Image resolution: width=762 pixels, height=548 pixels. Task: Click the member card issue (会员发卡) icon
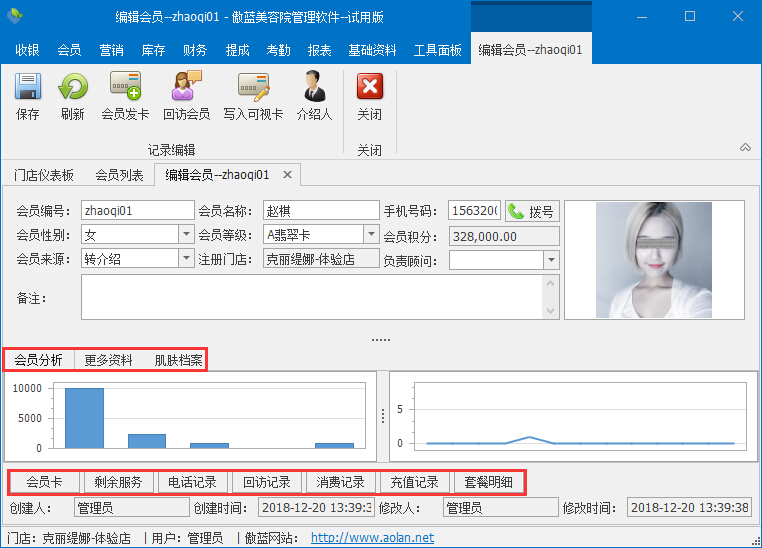(x=125, y=88)
